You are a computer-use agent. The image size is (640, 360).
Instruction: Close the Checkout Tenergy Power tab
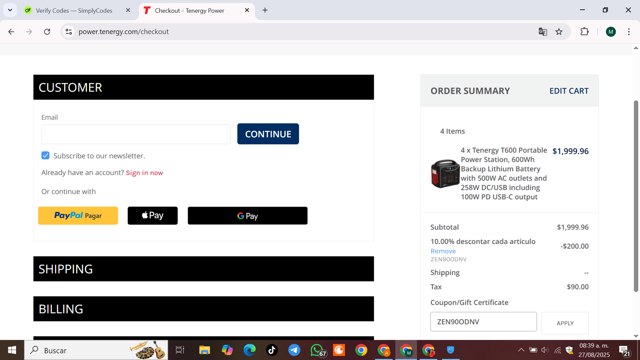click(x=247, y=10)
